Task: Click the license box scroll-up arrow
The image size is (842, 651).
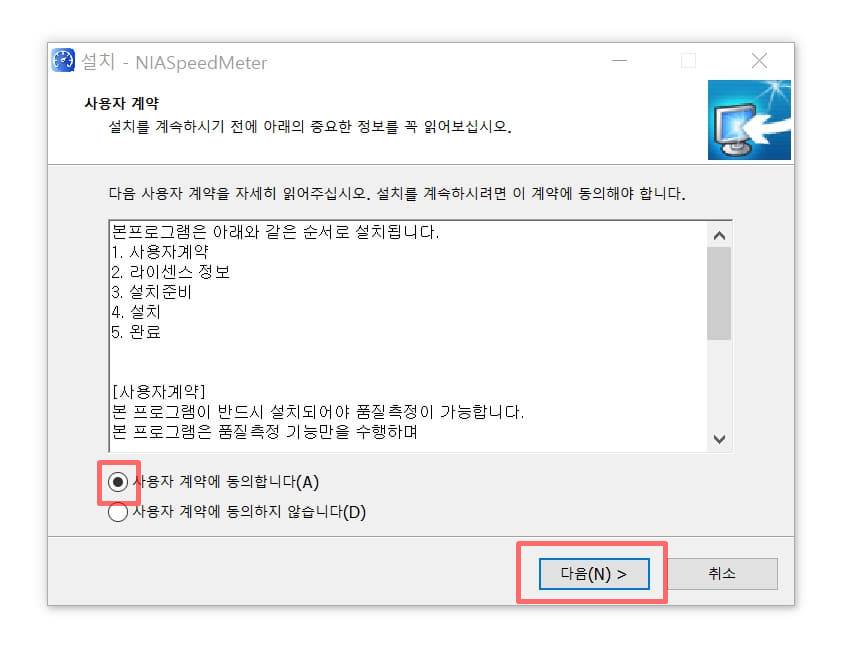Action: pos(719,235)
